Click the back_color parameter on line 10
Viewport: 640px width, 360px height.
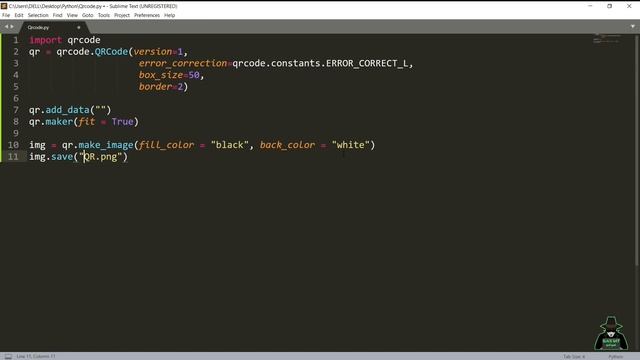click(x=287, y=145)
